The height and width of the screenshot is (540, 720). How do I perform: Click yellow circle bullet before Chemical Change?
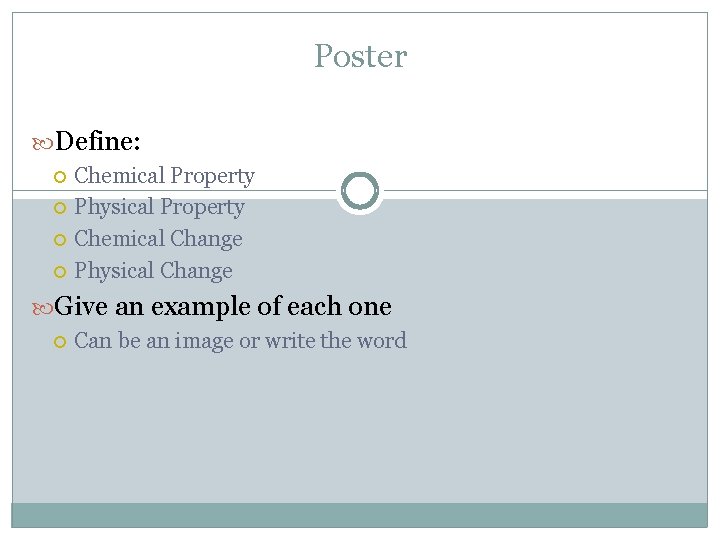pyautogui.click(x=60, y=240)
